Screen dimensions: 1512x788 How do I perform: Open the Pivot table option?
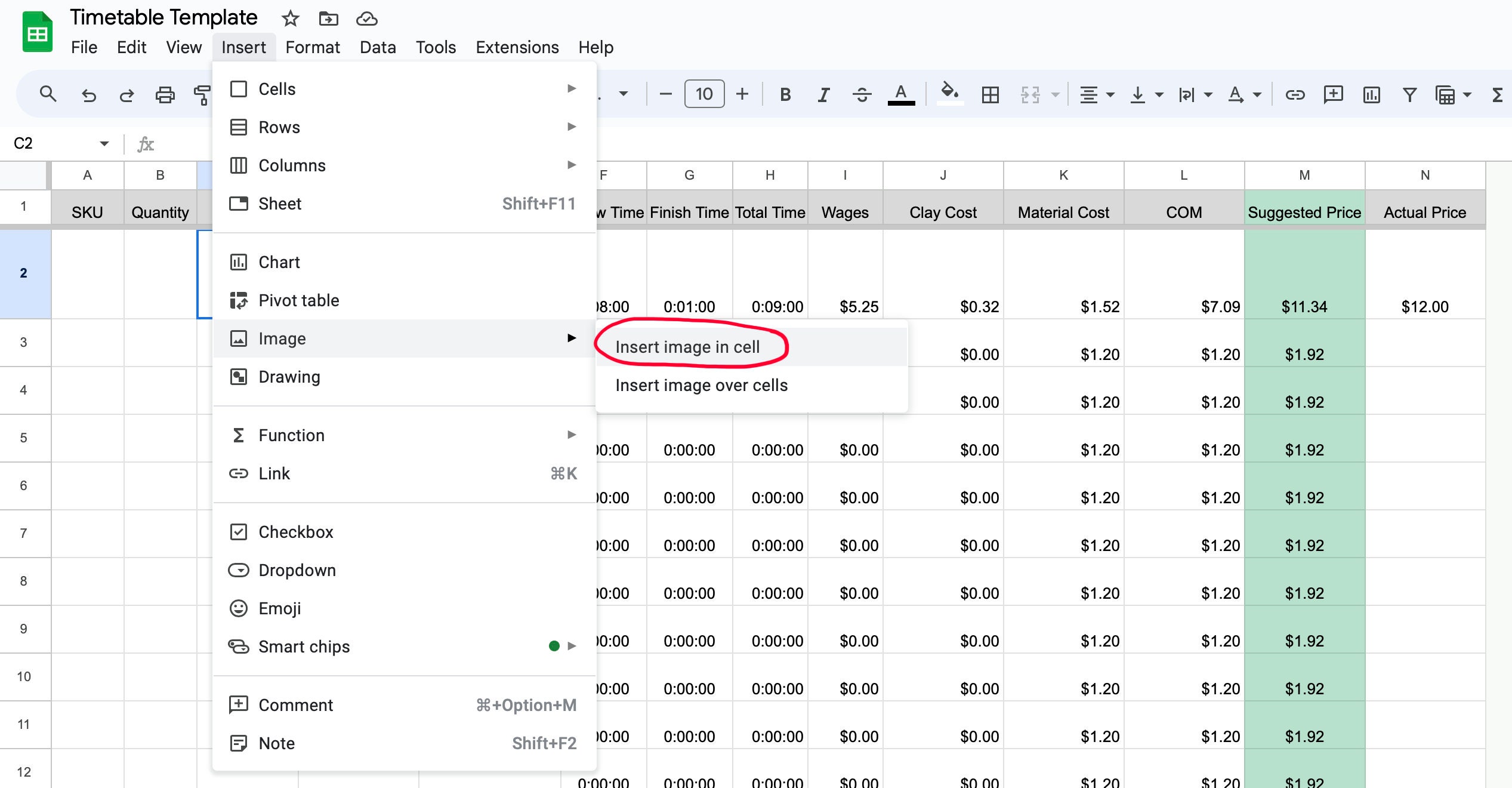[x=298, y=300]
